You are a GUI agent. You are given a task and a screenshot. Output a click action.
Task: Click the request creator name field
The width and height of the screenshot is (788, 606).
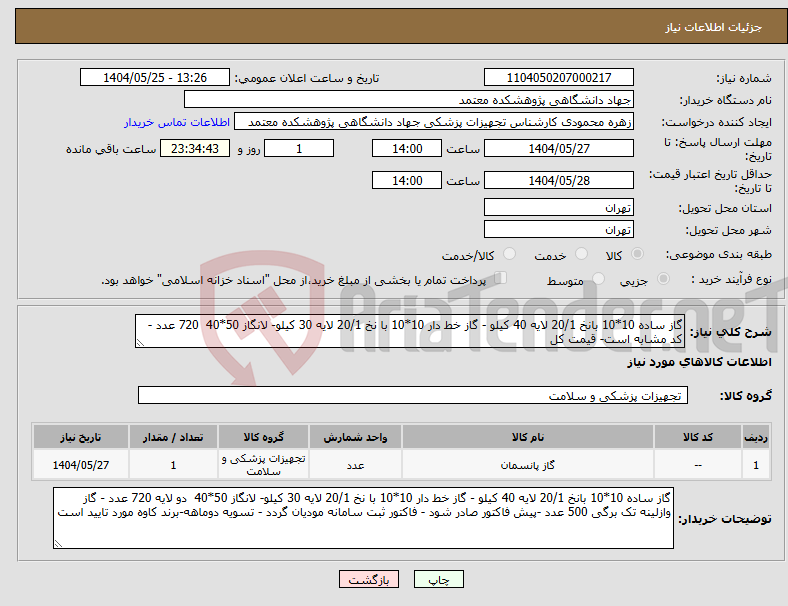(x=434, y=122)
